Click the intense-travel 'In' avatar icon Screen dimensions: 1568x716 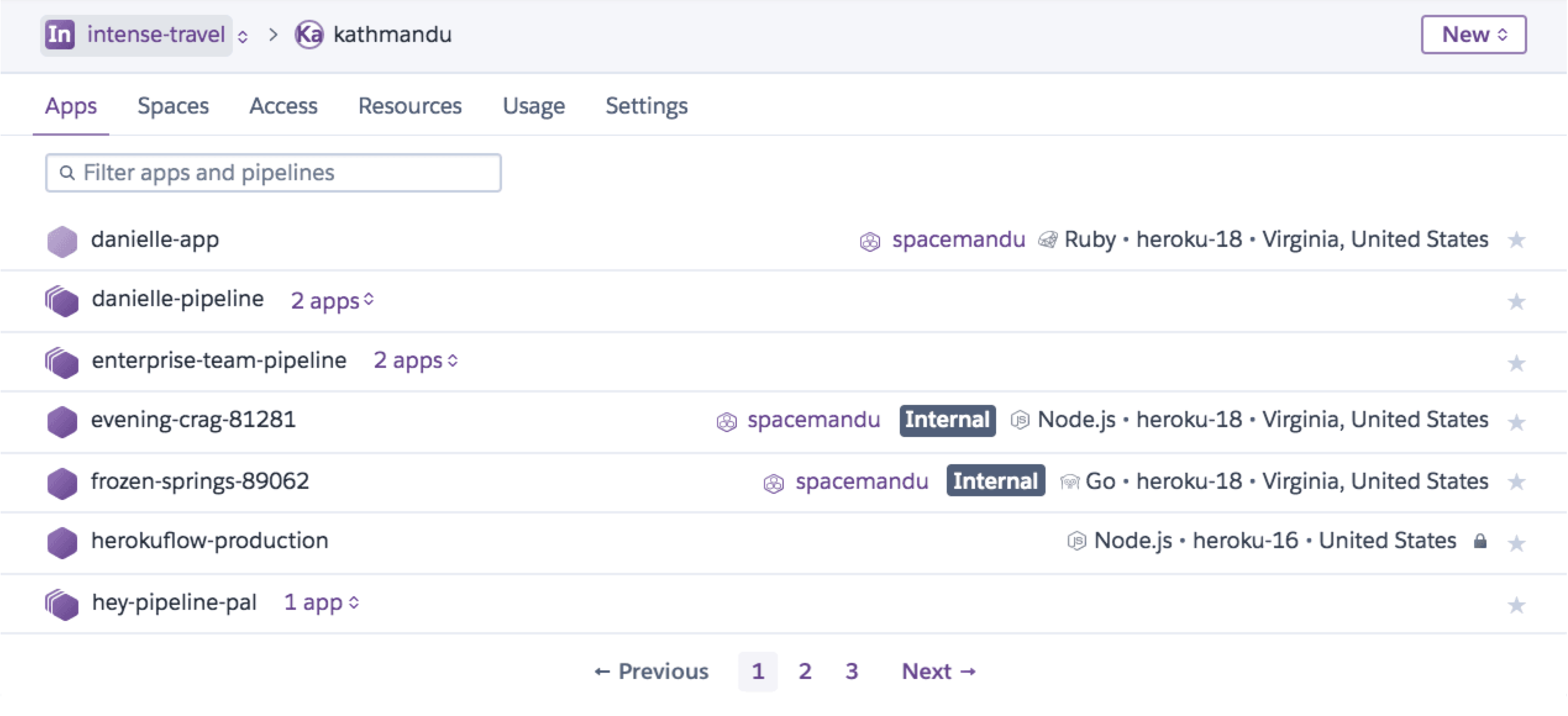click(60, 35)
